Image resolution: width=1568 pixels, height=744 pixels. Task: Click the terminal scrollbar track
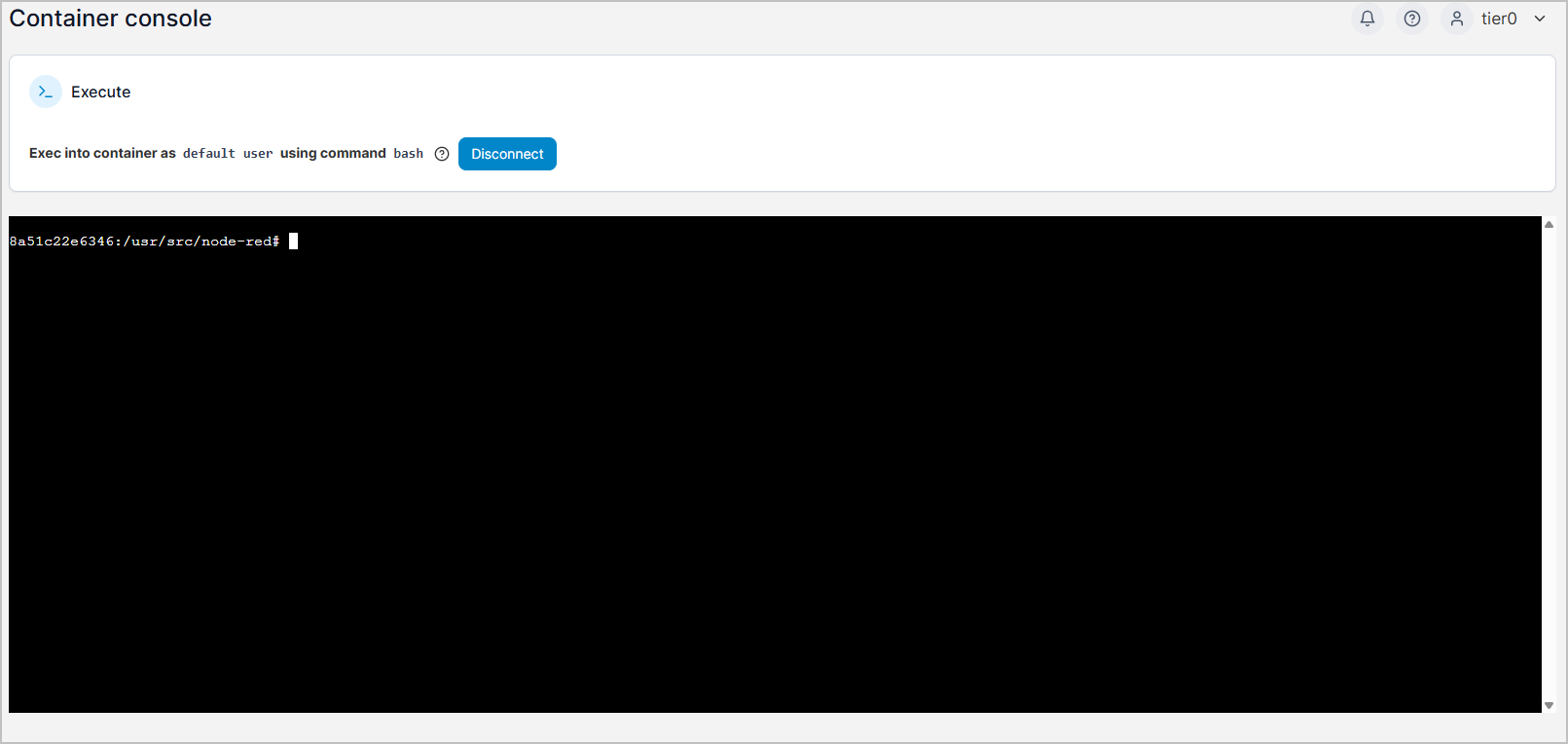[x=1549, y=464]
